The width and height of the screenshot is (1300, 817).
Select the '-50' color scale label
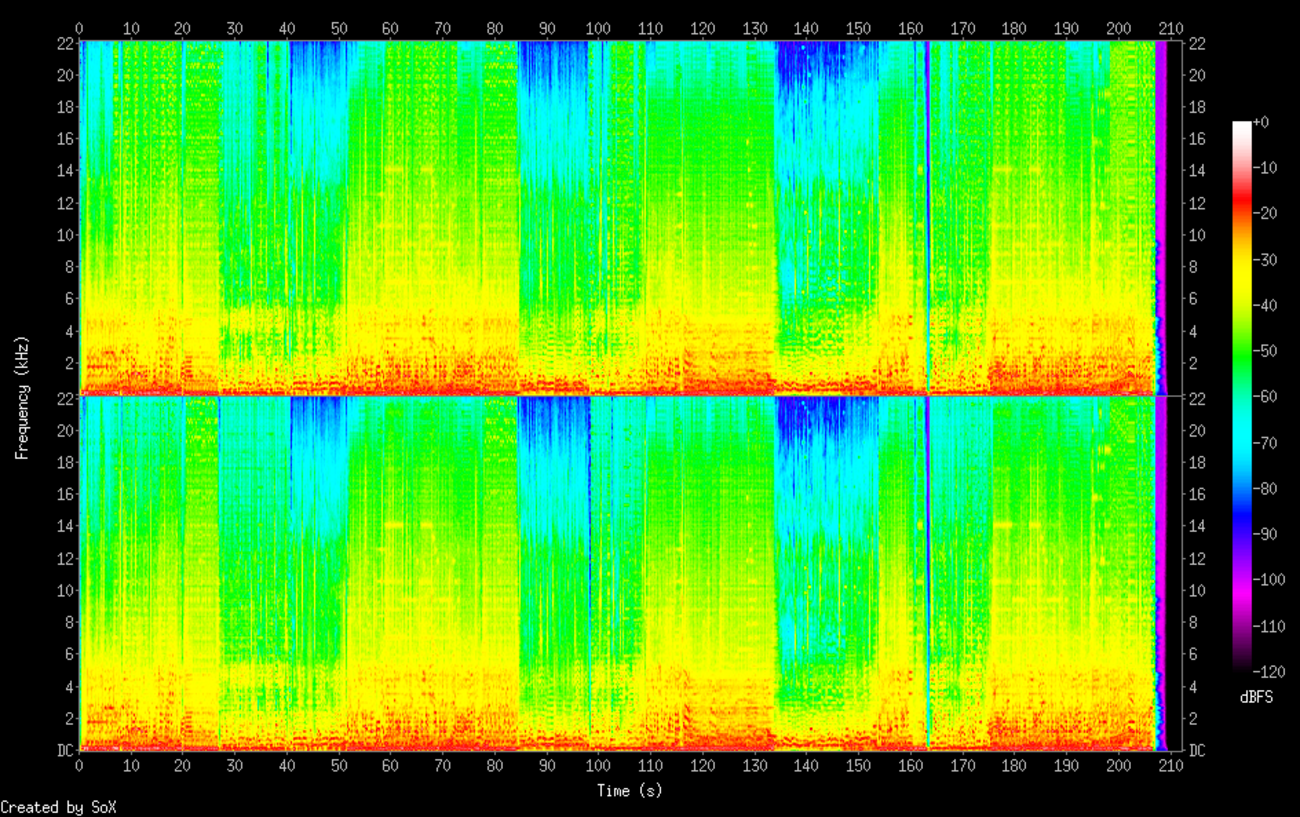click(1265, 350)
